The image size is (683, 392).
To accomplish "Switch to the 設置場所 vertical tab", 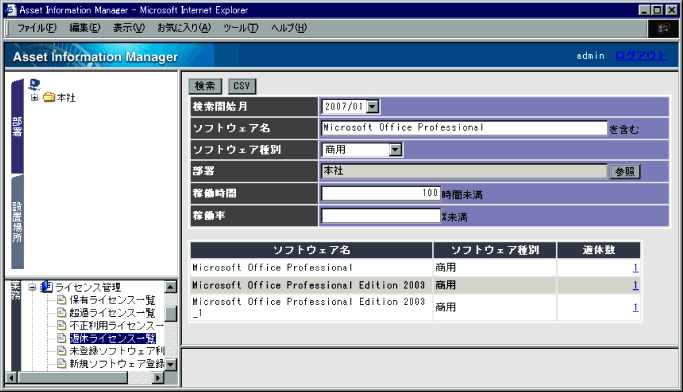I will 17,222.
